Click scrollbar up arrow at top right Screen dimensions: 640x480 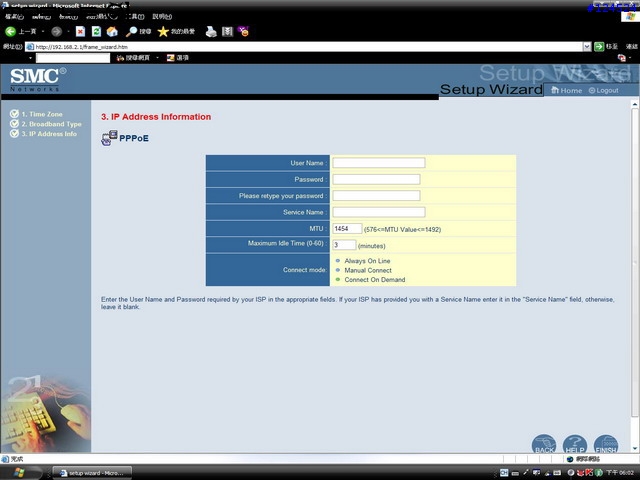pyautogui.click(x=635, y=104)
